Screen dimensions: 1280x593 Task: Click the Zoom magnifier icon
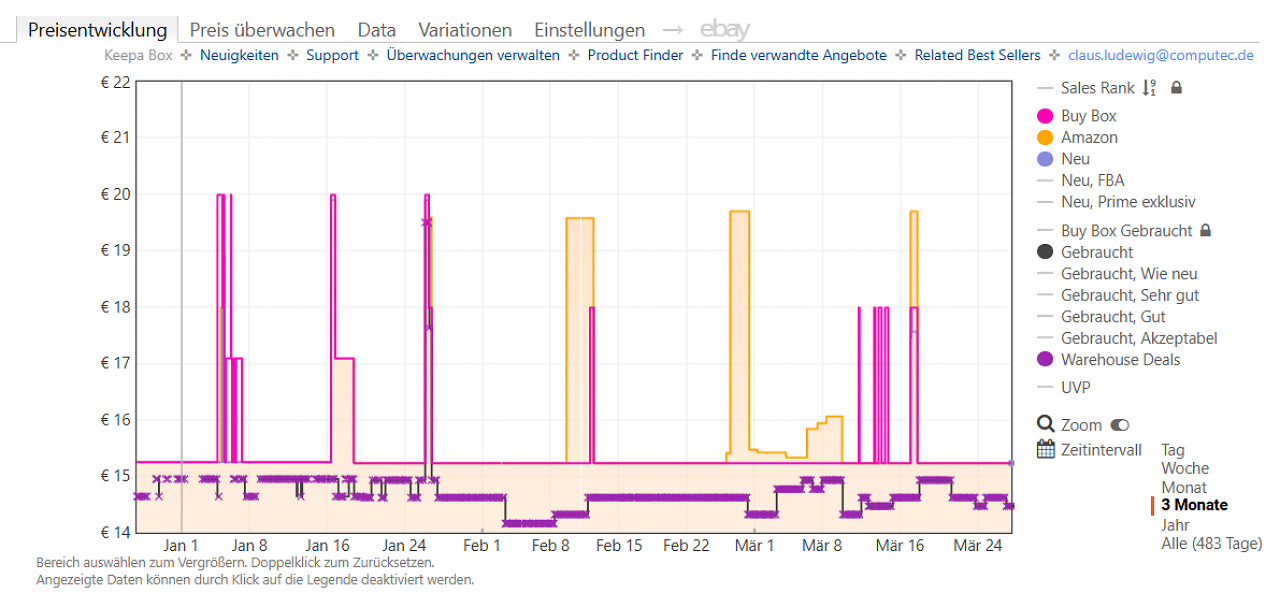(x=1046, y=425)
